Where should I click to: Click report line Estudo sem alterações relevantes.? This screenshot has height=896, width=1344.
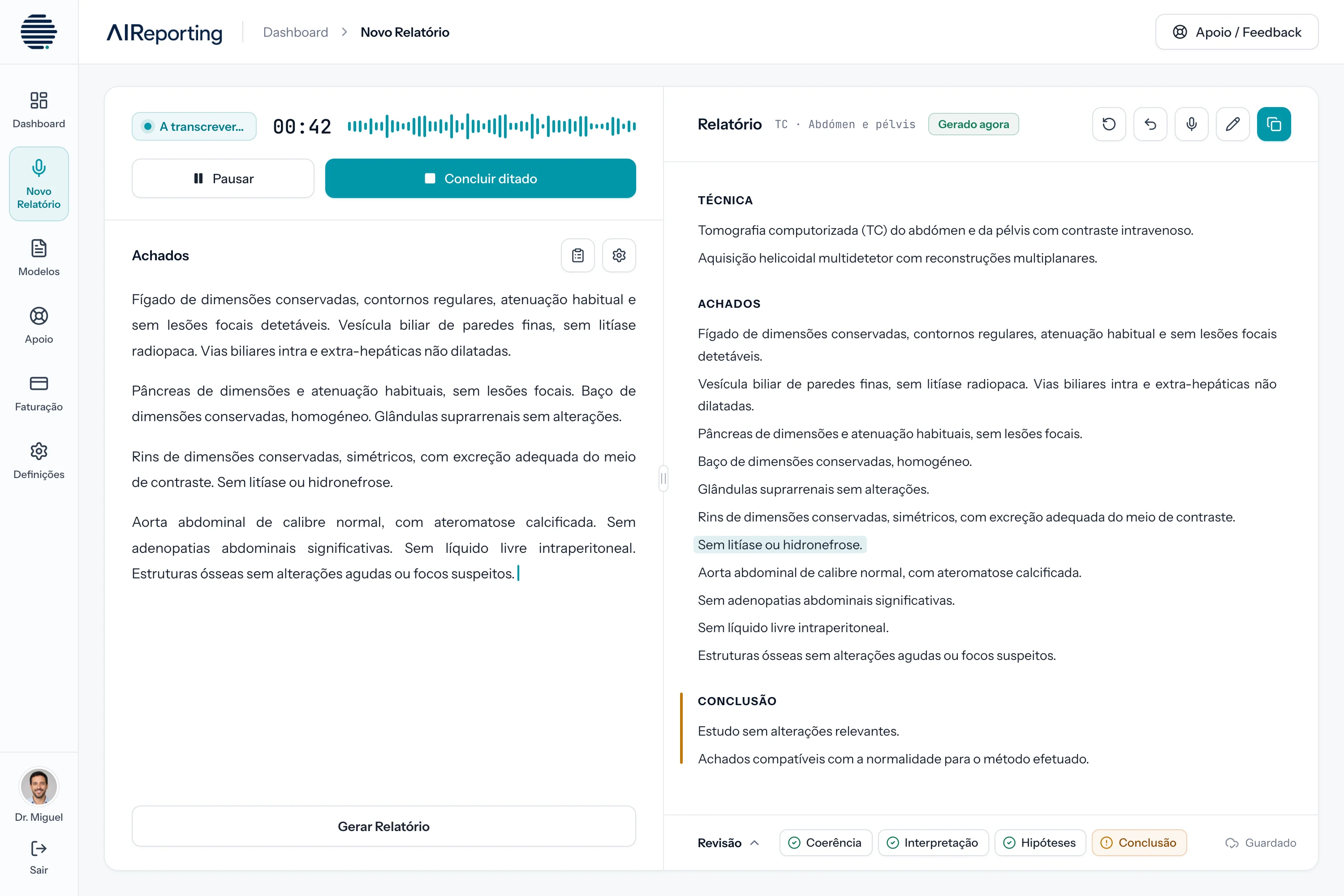(798, 731)
